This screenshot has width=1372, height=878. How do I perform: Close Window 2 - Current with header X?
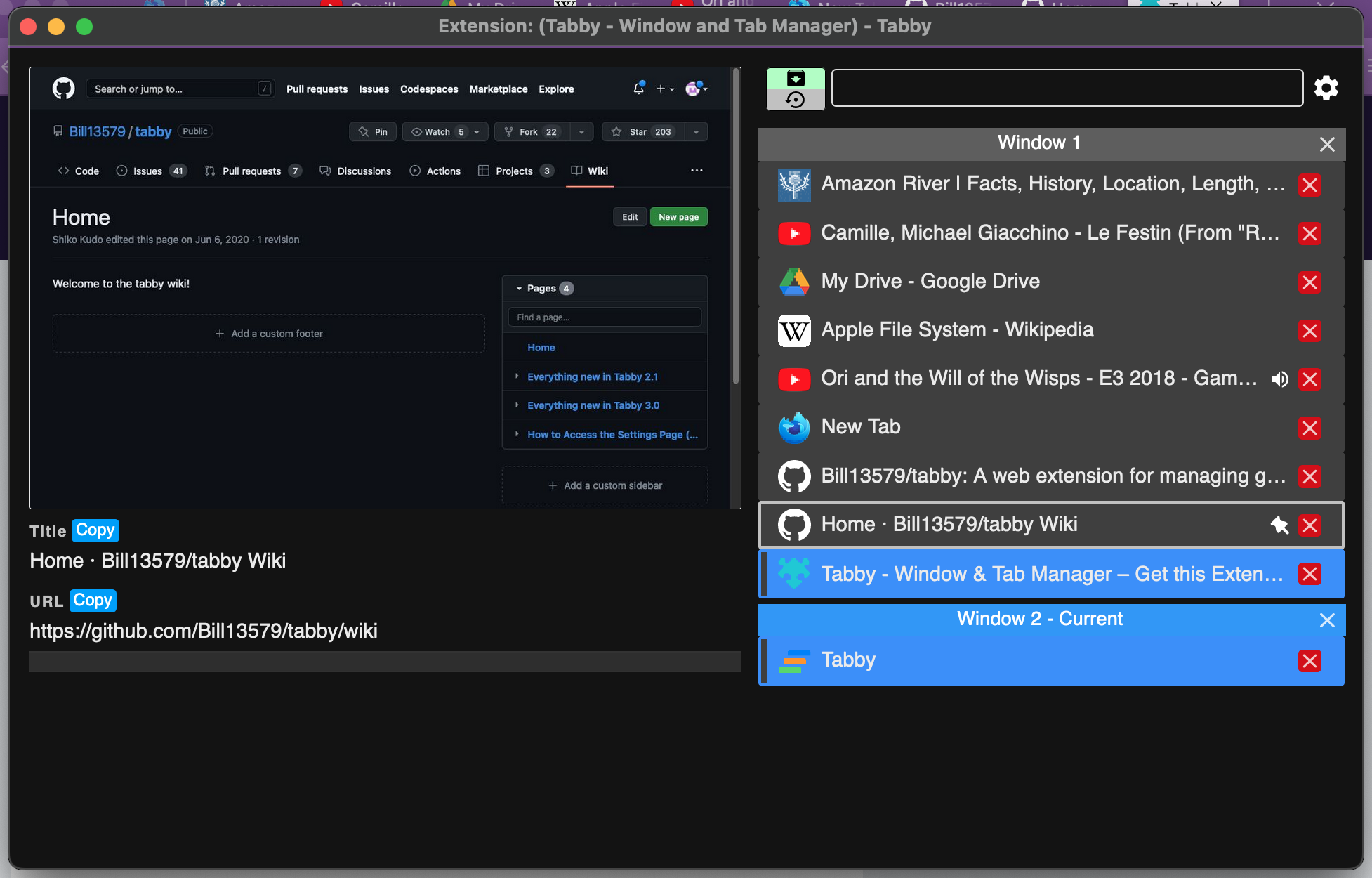(x=1326, y=620)
